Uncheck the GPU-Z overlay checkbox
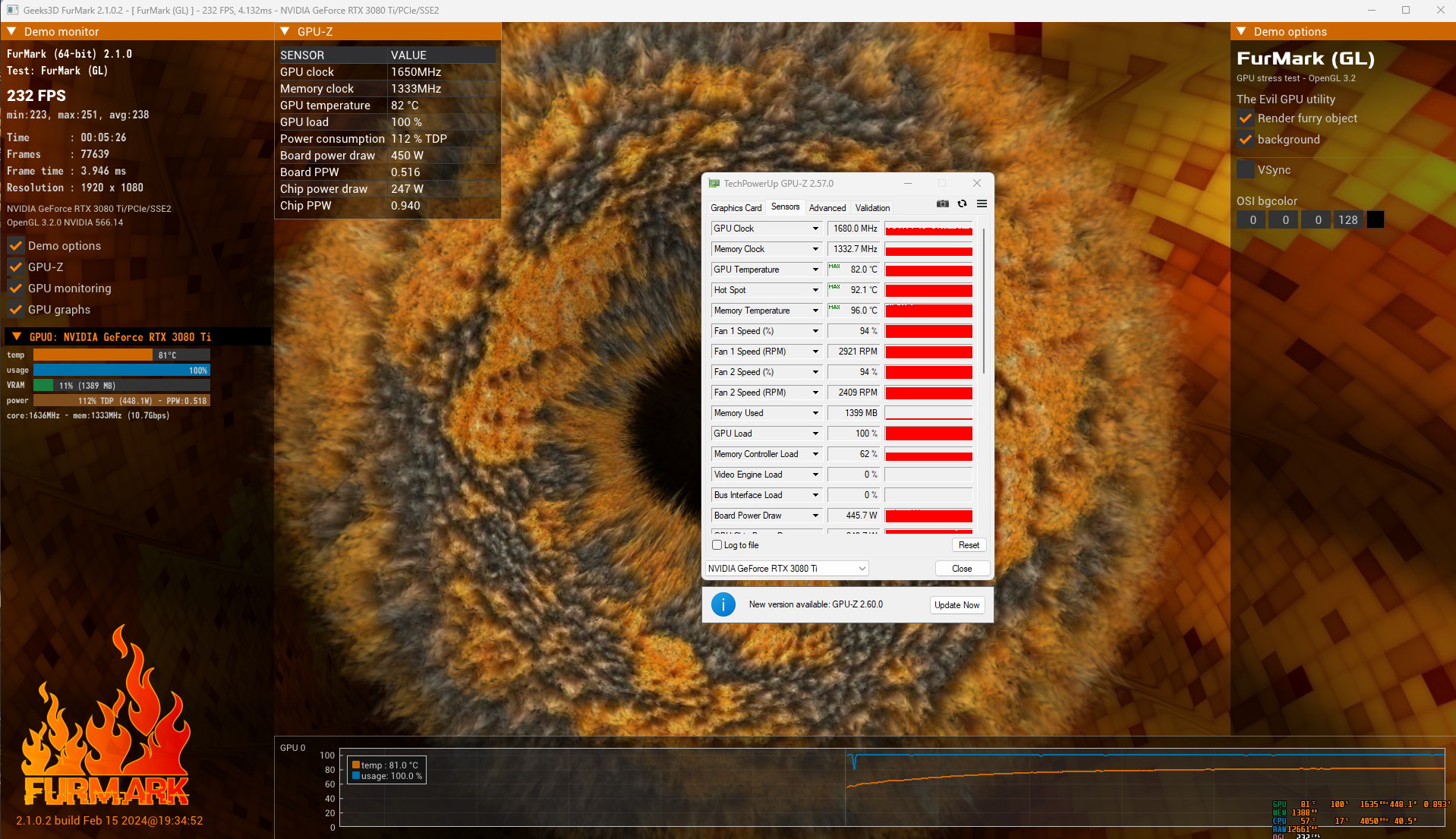 (x=15, y=267)
